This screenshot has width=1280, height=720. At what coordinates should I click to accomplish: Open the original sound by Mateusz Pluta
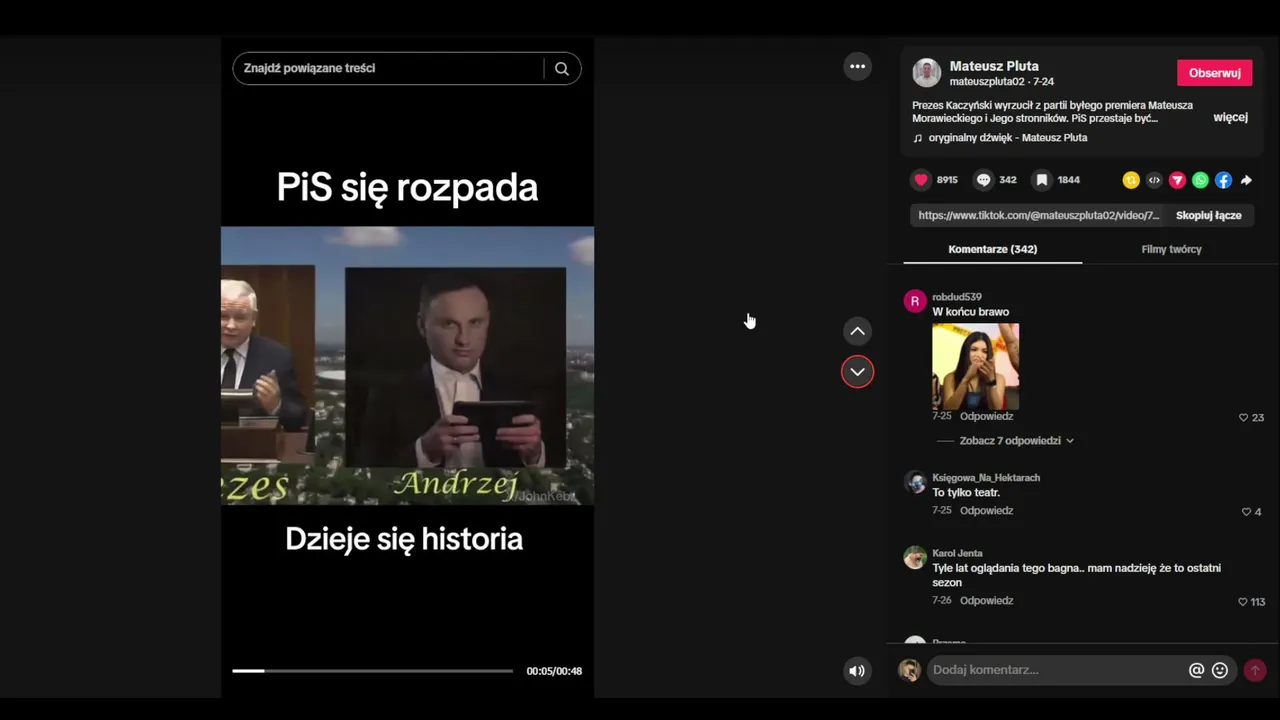point(1000,138)
